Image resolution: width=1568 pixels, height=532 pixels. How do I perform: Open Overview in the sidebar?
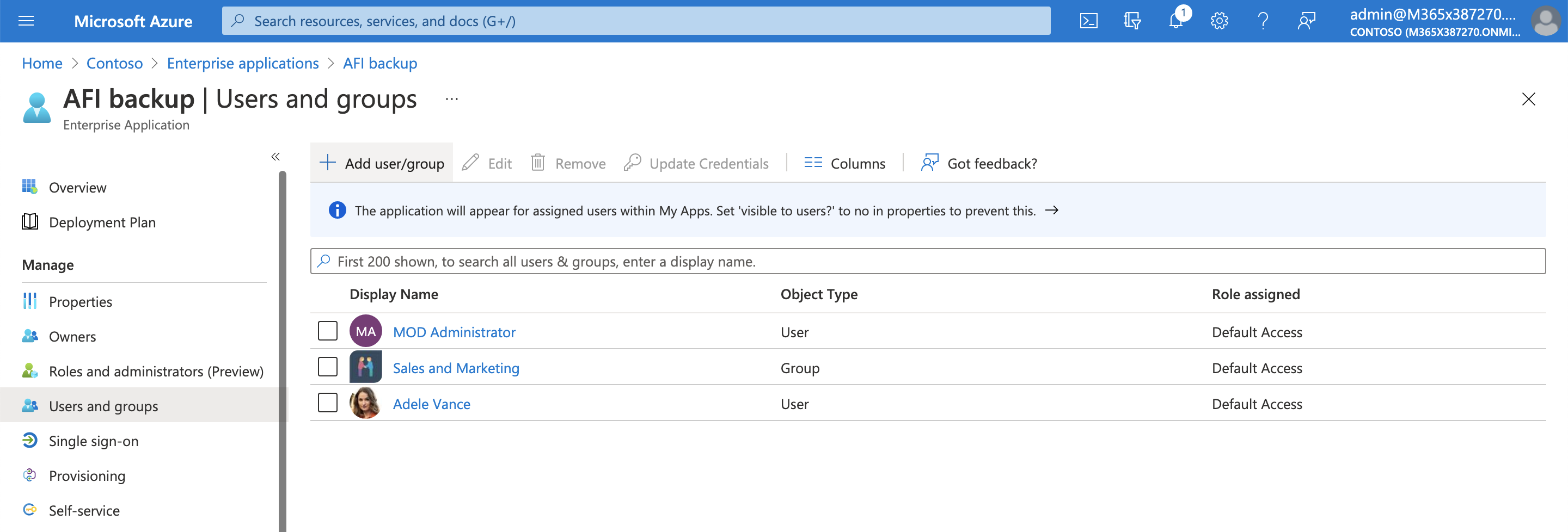pyautogui.click(x=77, y=187)
